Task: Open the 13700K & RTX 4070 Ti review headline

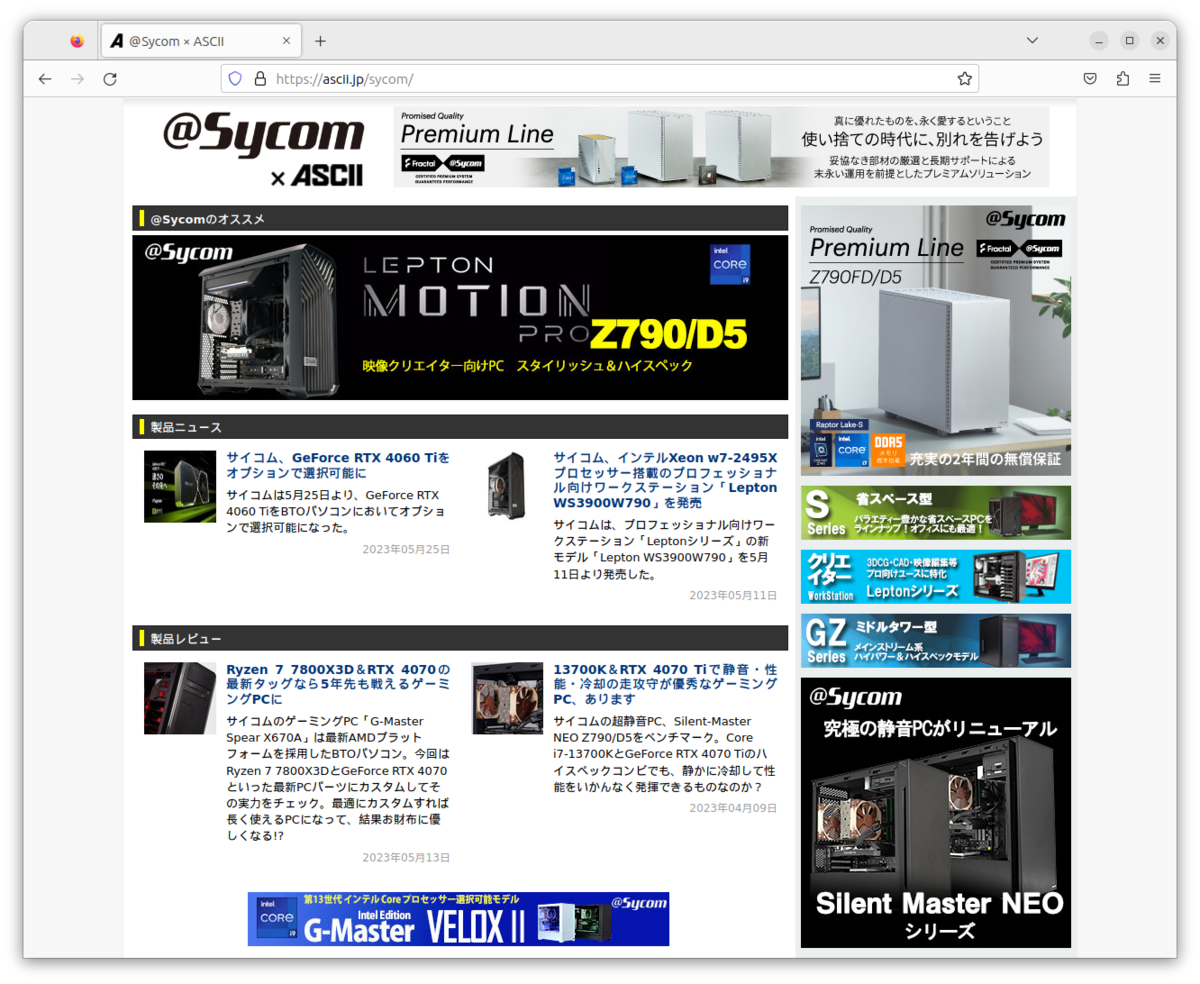Action: [665, 684]
